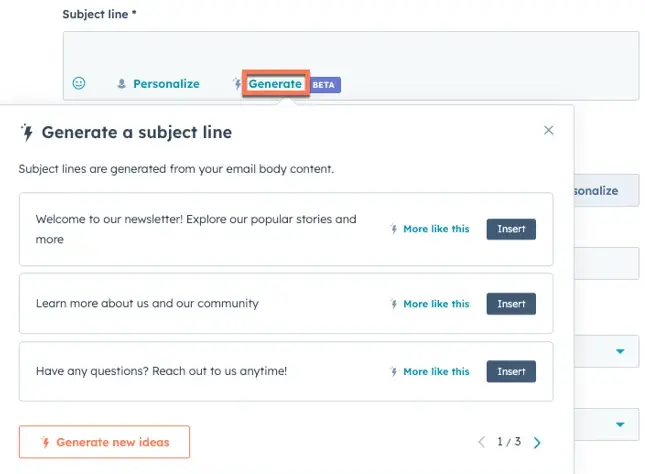Go to previous page of suggestions
Viewport: 645px width, 474px height.
click(x=481, y=442)
